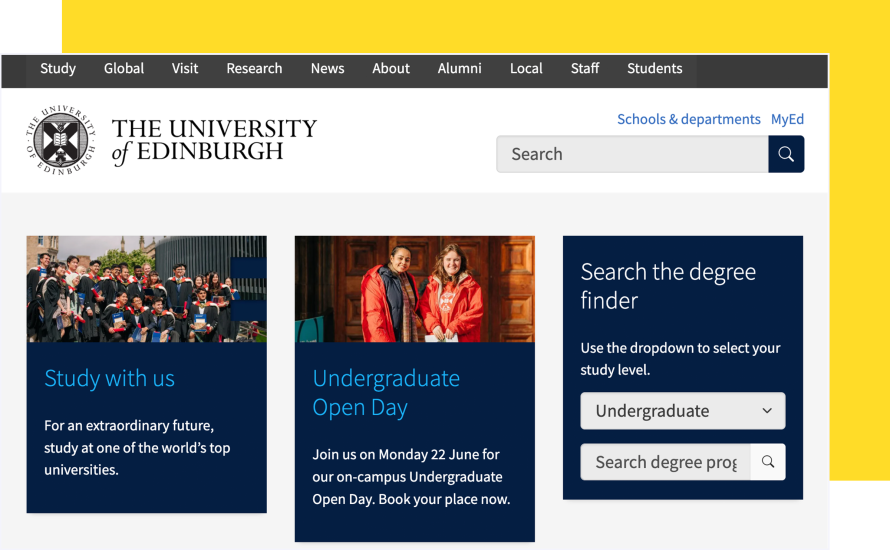890x550 pixels.
Task: Select News in the top navigation
Action: [328, 69]
